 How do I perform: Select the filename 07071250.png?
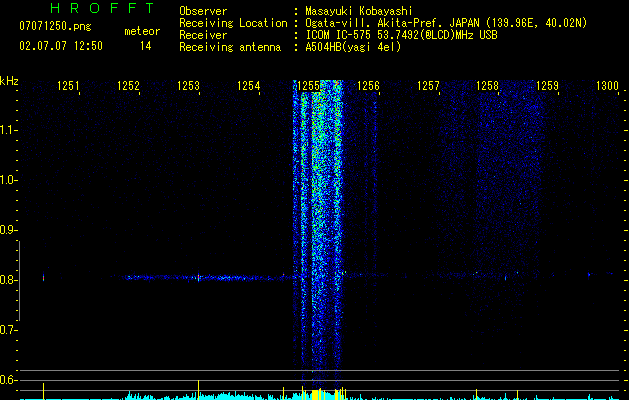(55, 27)
